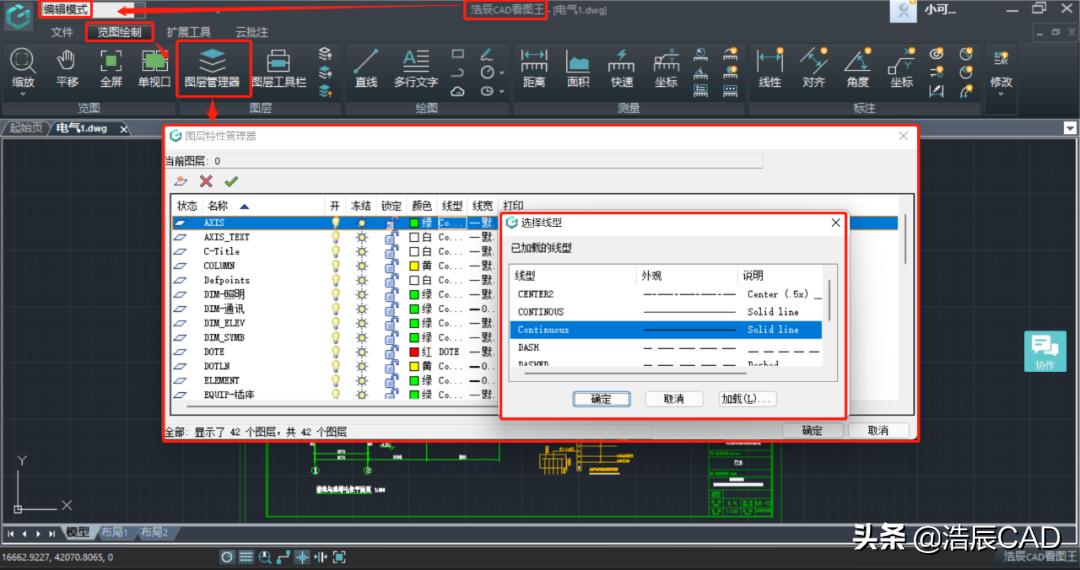
Task: Click the red X delete layer icon
Action: click(206, 181)
